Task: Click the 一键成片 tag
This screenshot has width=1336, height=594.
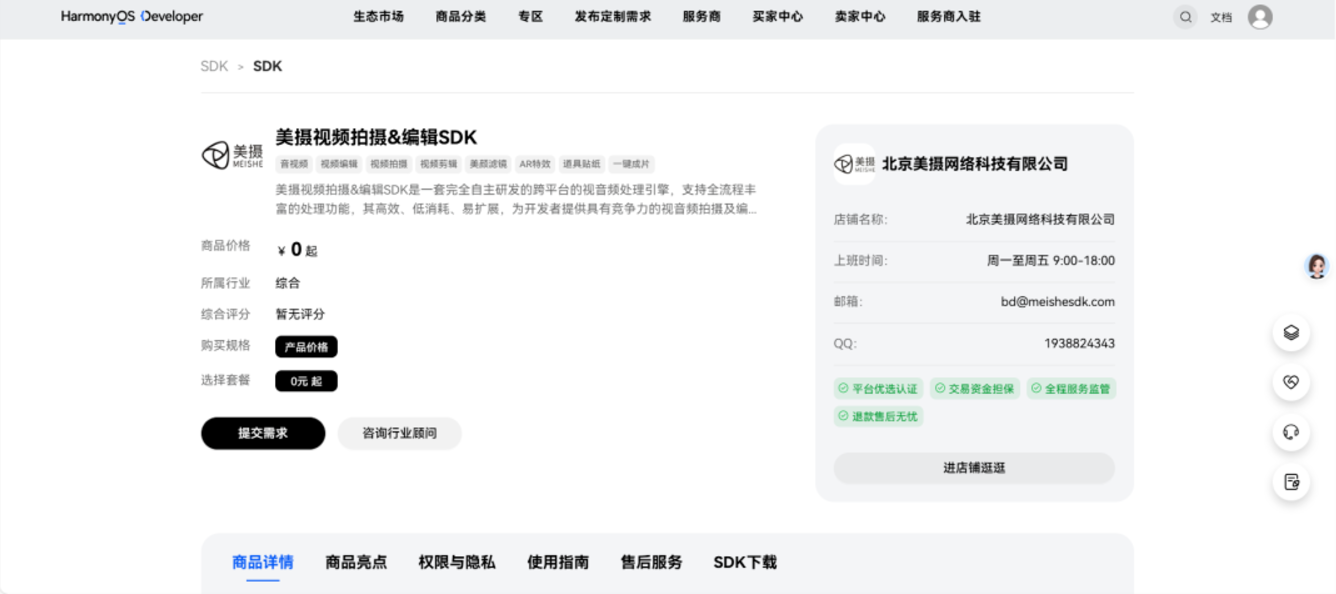Action: pos(632,164)
